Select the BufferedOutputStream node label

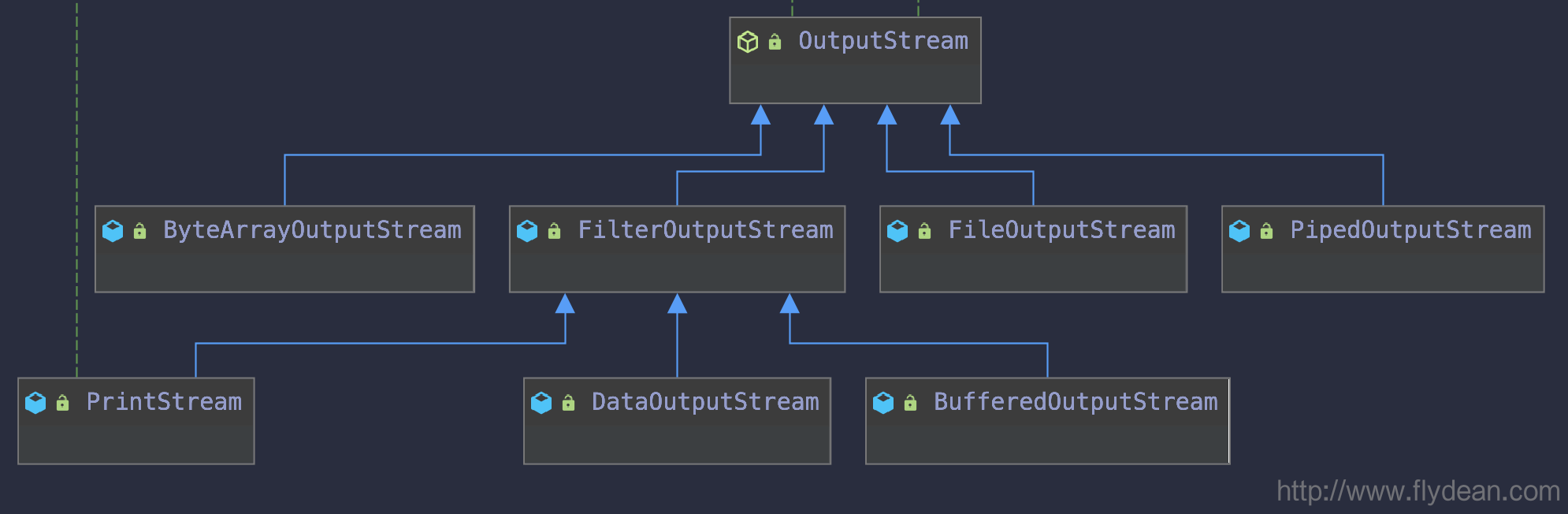coord(1076,402)
